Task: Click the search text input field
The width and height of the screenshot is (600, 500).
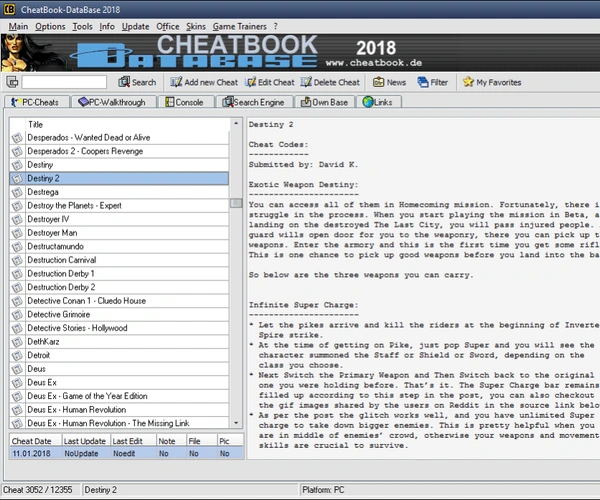Action: [64, 82]
